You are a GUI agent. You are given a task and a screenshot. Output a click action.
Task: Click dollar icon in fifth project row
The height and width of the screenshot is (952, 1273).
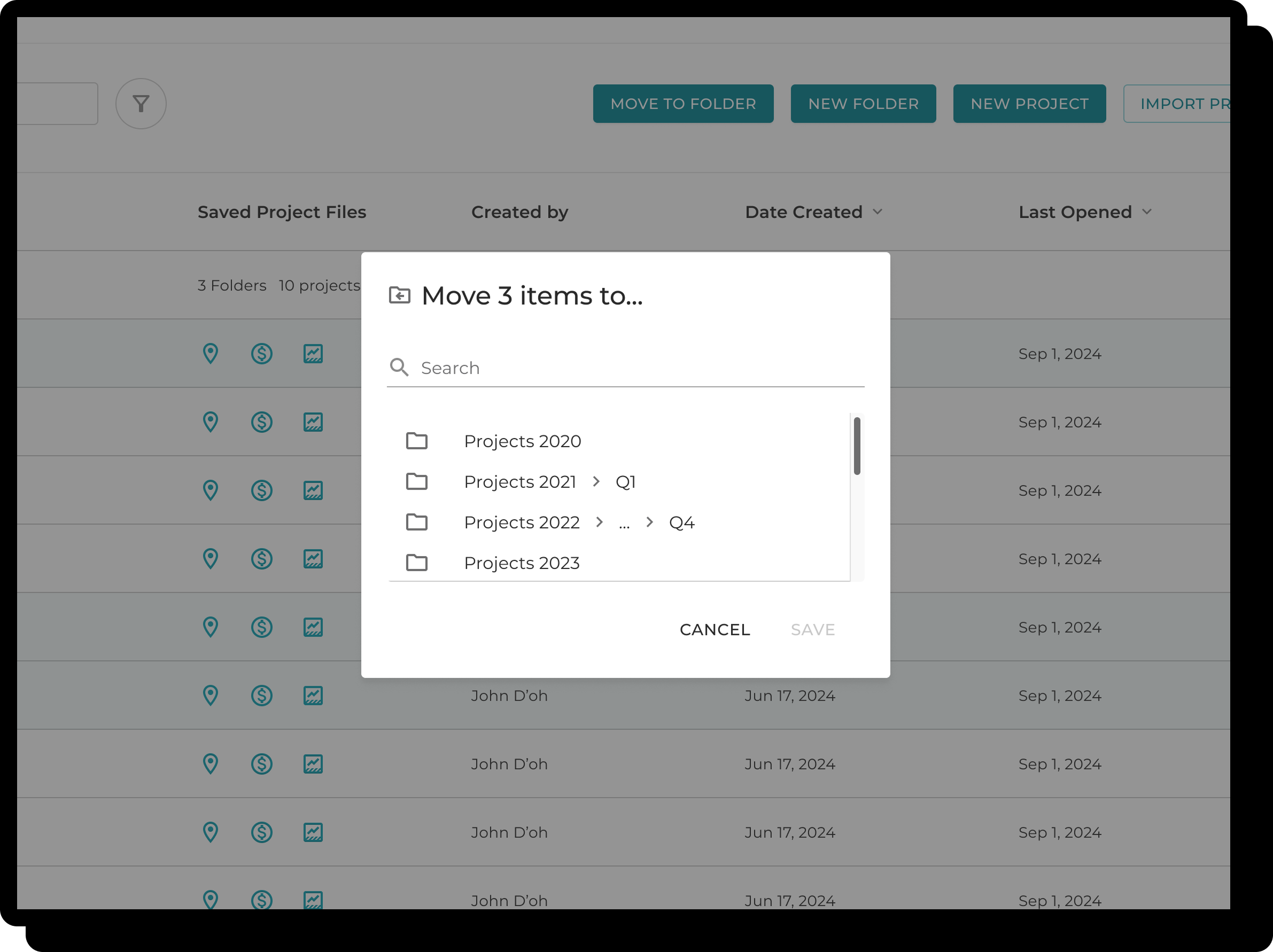click(x=261, y=627)
